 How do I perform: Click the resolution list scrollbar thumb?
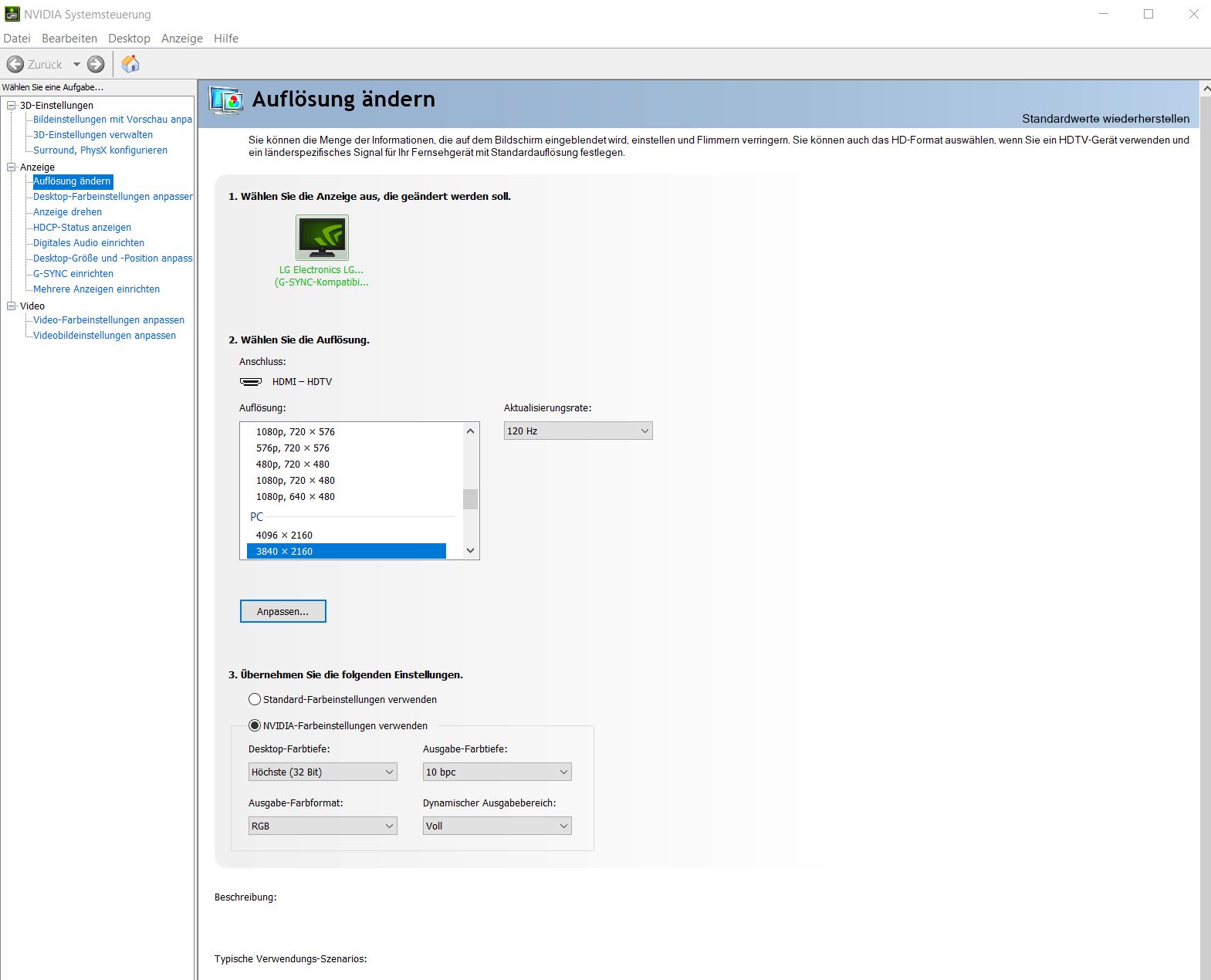tap(471, 499)
